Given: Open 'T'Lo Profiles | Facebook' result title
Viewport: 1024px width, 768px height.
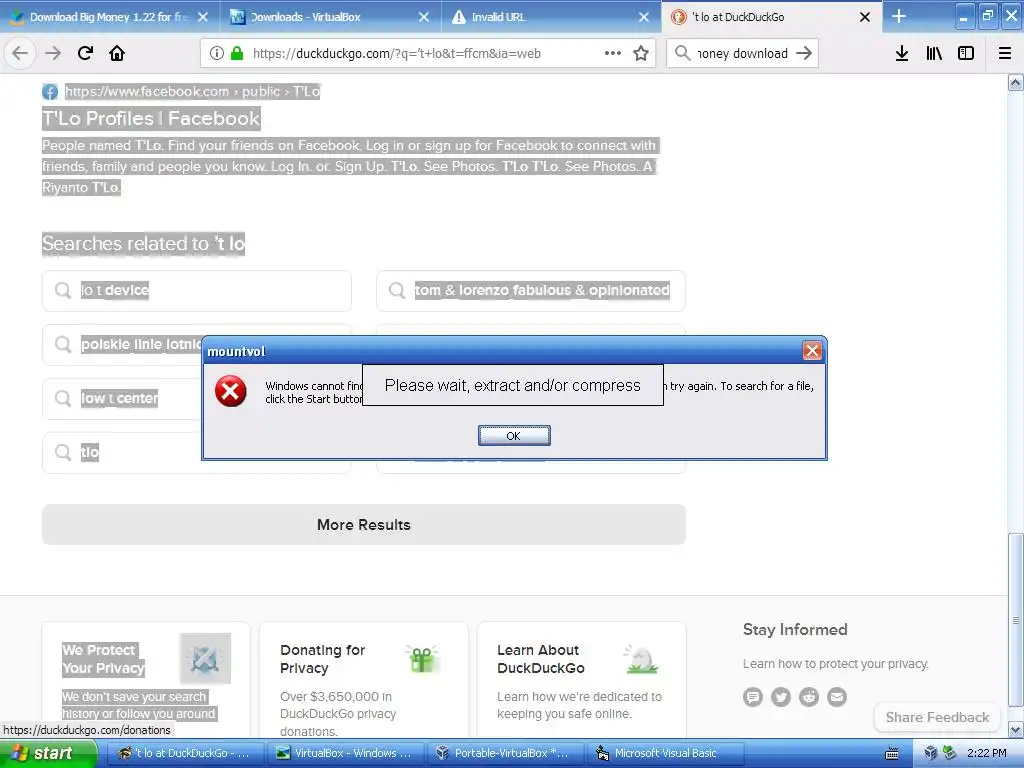Looking at the screenshot, I should click(x=151, y=118).
